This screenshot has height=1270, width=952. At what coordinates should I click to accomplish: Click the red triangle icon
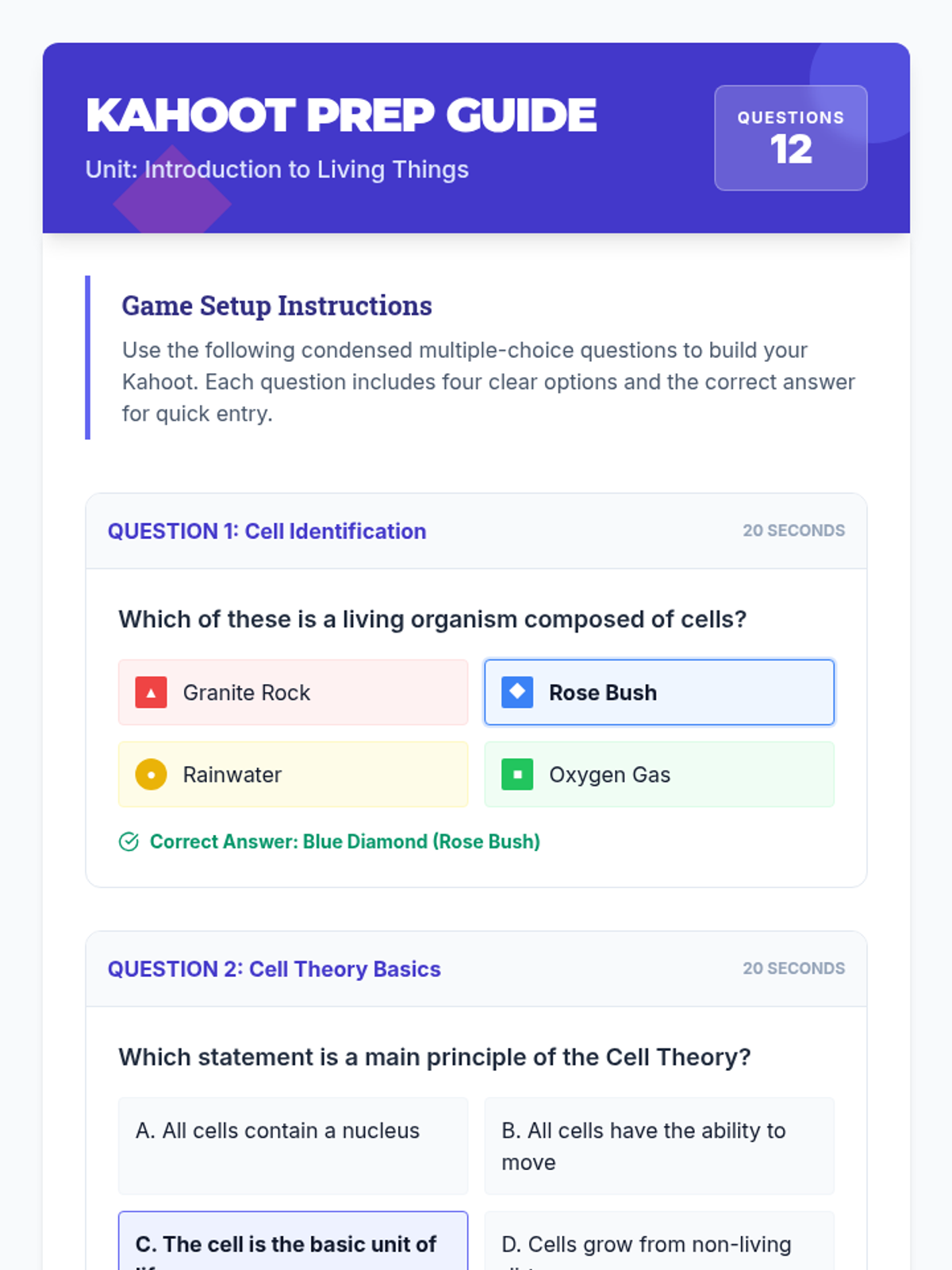[x=151, y=692]
